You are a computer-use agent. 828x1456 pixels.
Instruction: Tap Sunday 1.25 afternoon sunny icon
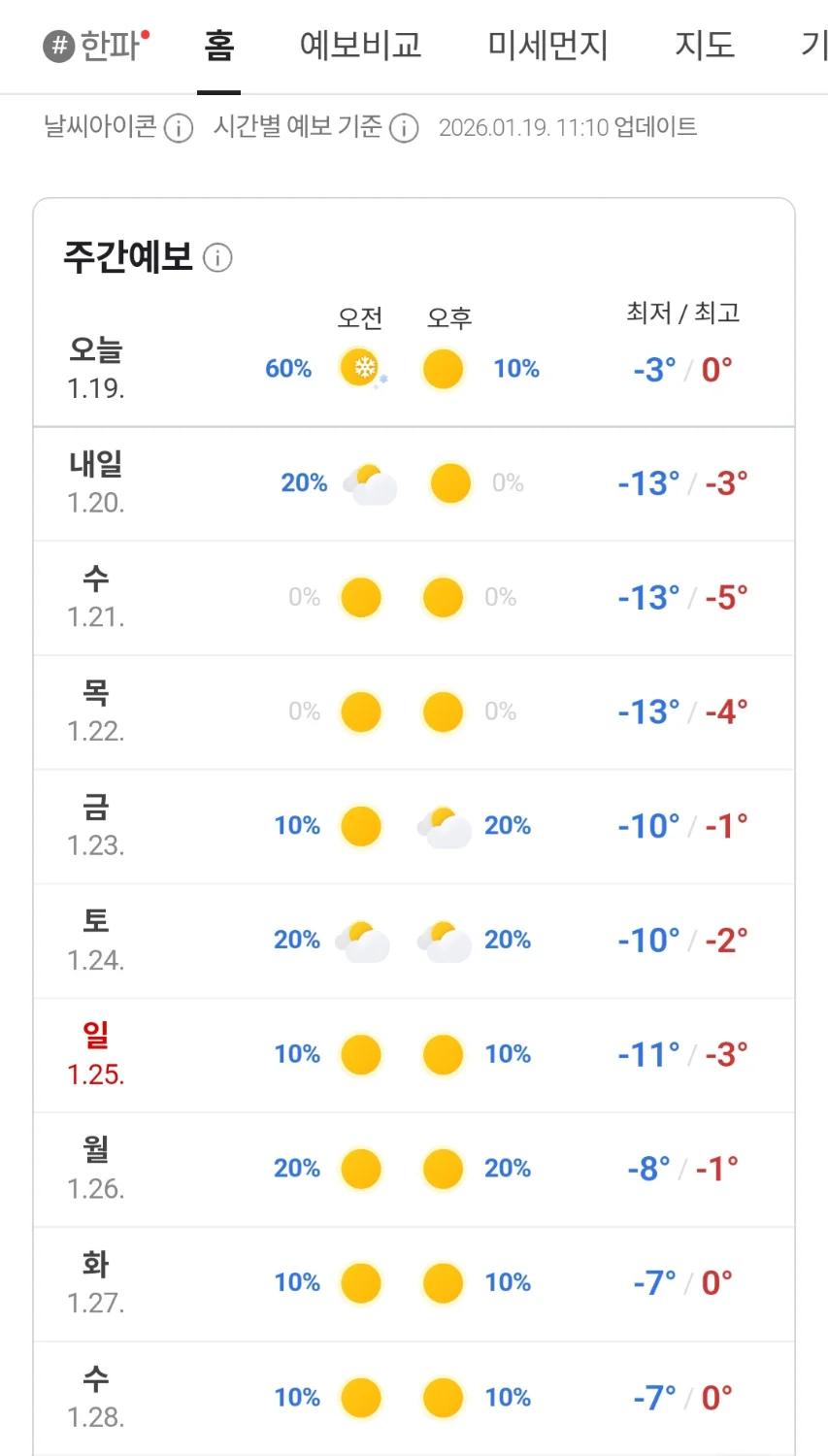444,1054
